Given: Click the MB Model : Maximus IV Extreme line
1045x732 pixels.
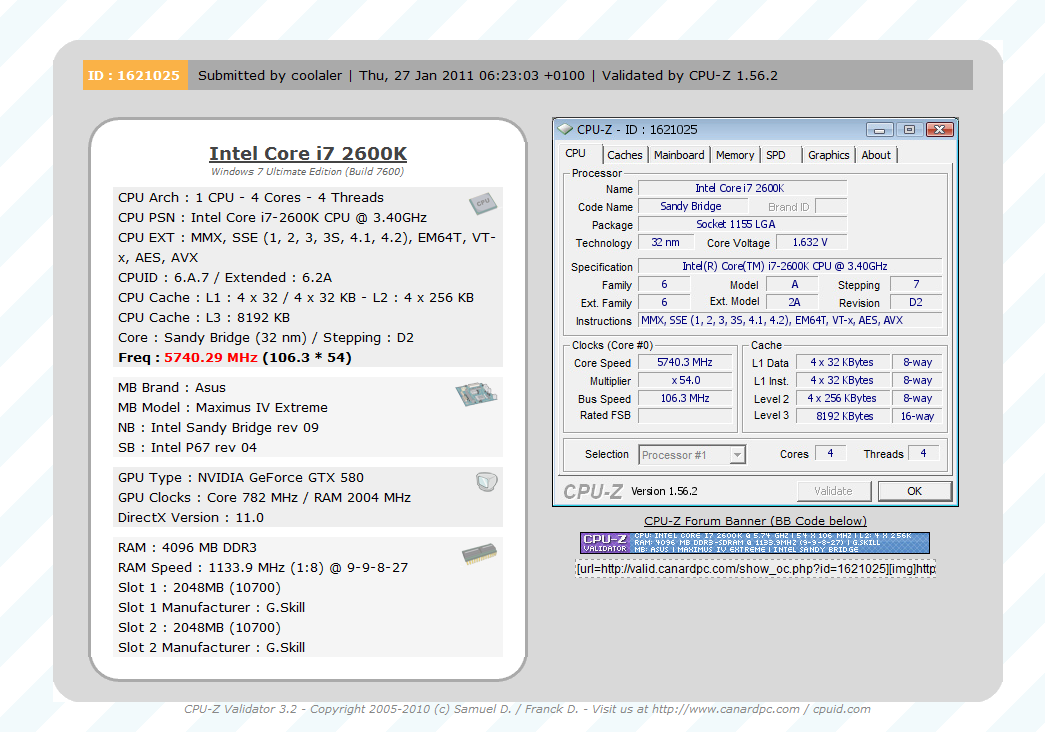Looking at the screenshot, I should [223, 407].
